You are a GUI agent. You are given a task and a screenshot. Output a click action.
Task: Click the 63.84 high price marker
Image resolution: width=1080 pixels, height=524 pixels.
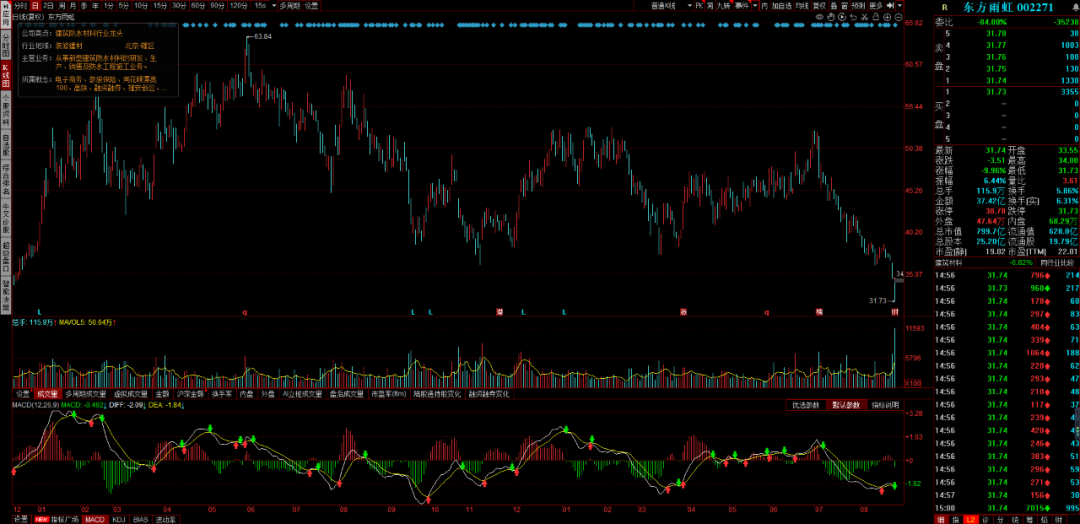coord(262,36)
